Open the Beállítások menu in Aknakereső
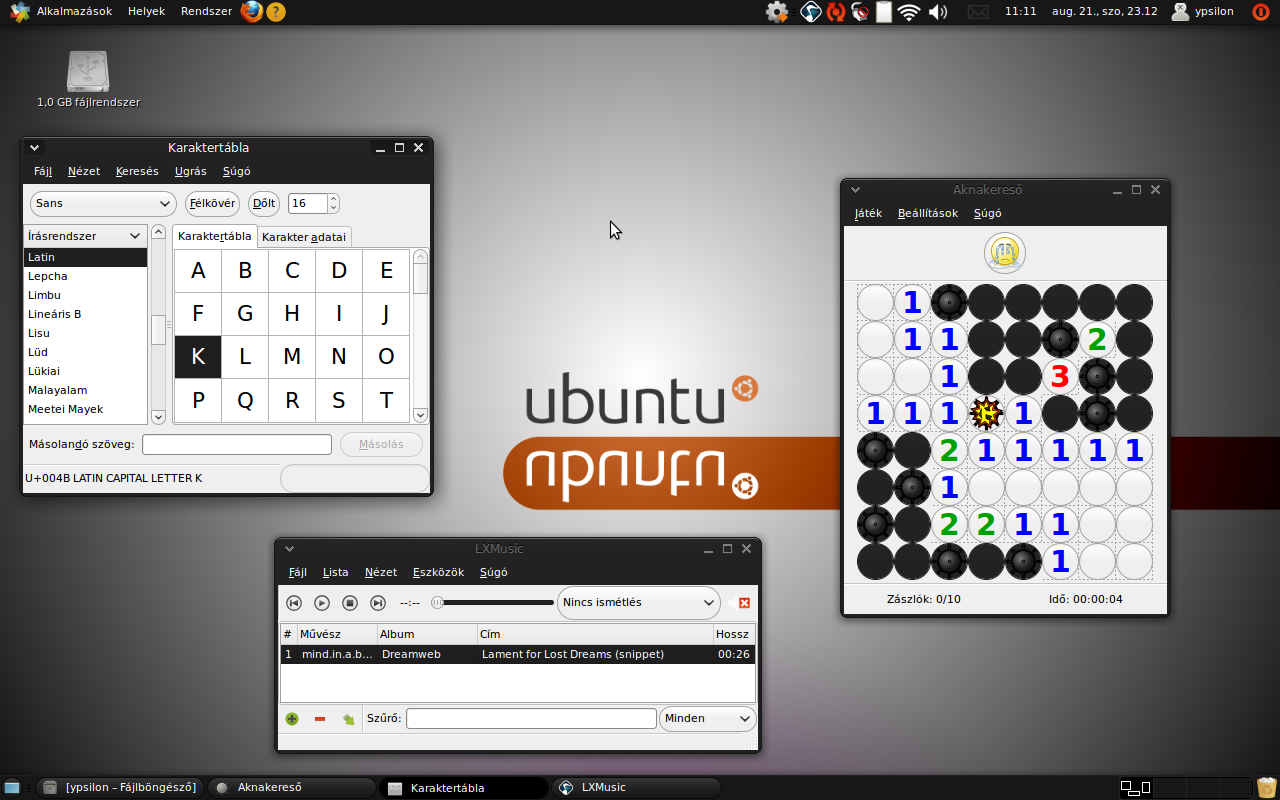The width and height of the screenshot is (1280, 800). click(928, 213)
